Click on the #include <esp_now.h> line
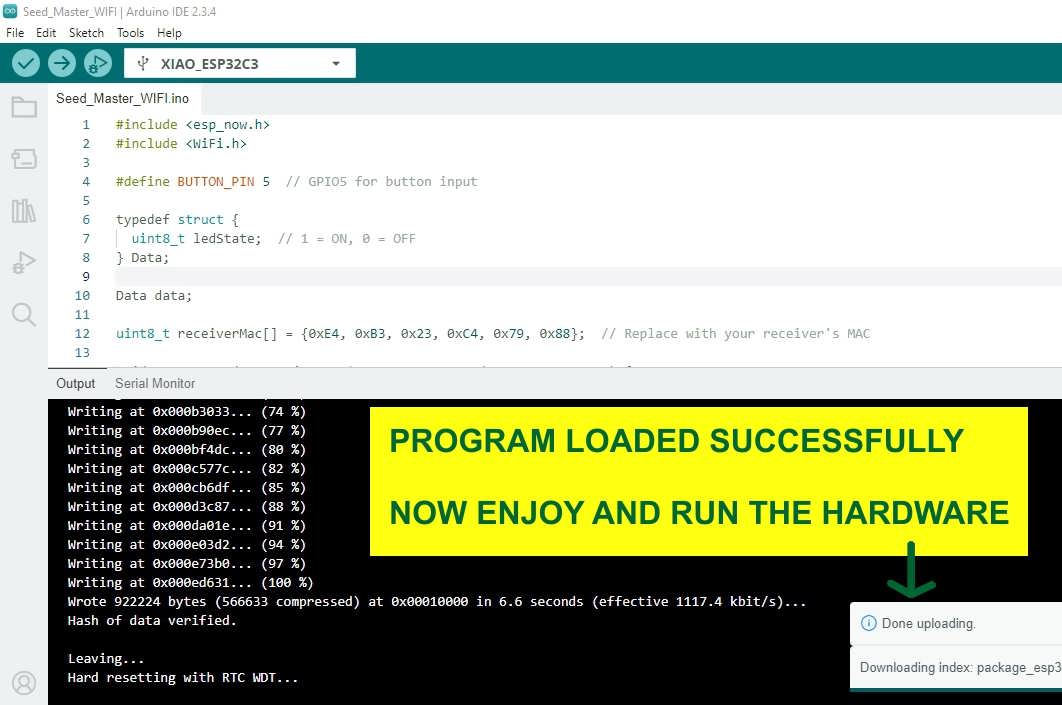1062x705 pixels. coord(192,125)
